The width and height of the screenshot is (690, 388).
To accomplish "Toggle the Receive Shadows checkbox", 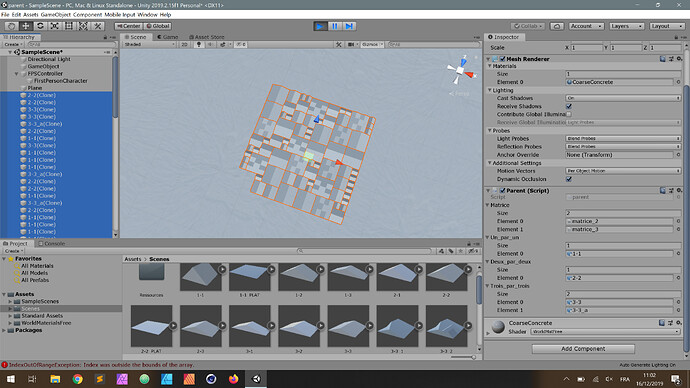I will [x=569, y=106].
